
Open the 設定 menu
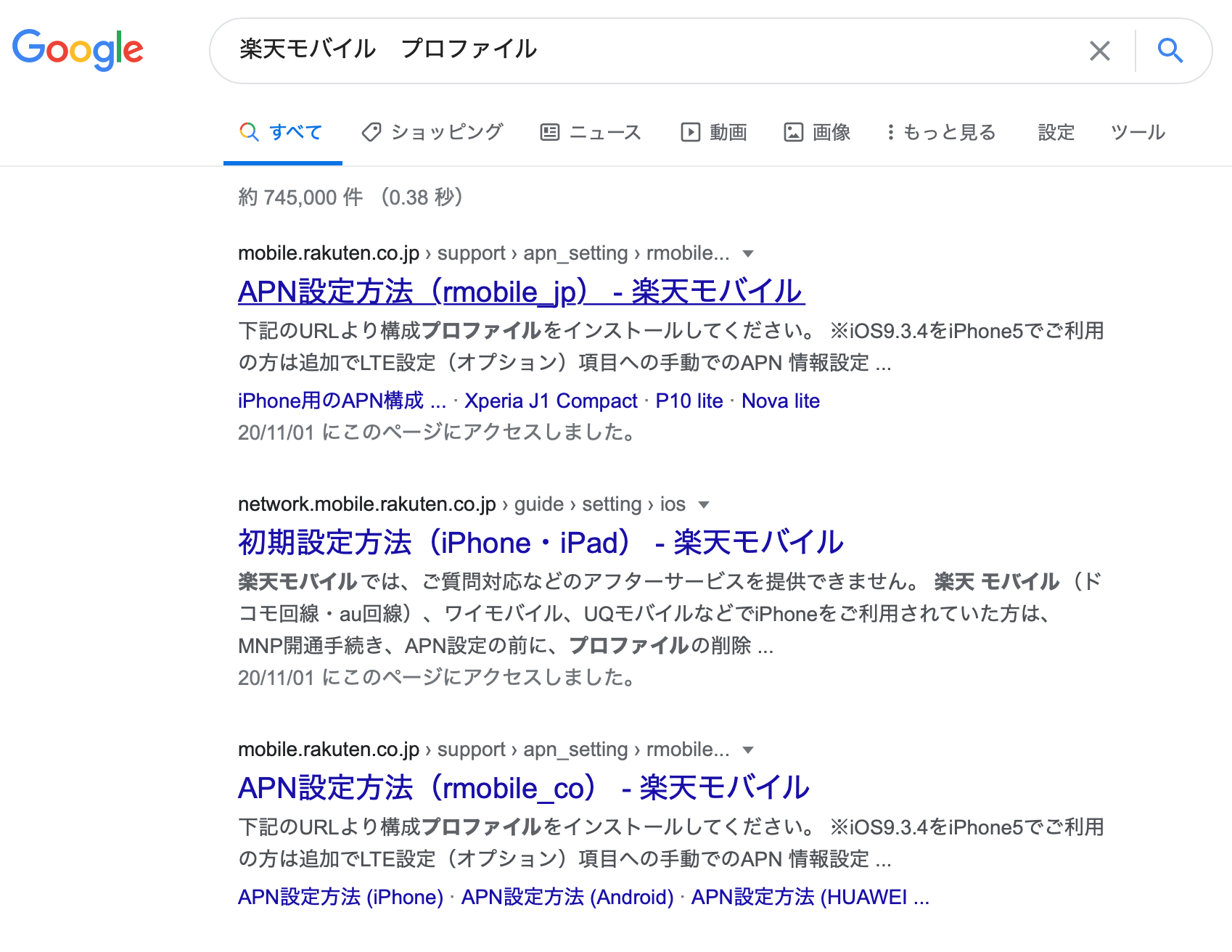(x=1056, y=132)
